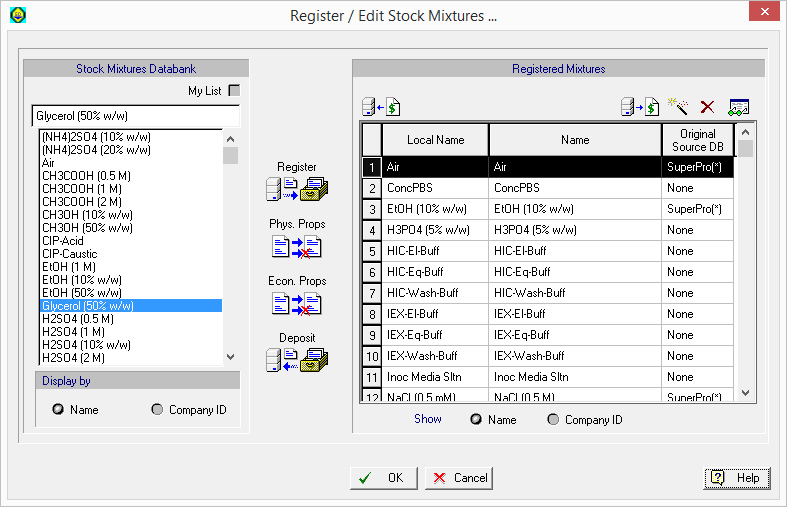Click the magic wand icon

678,106
